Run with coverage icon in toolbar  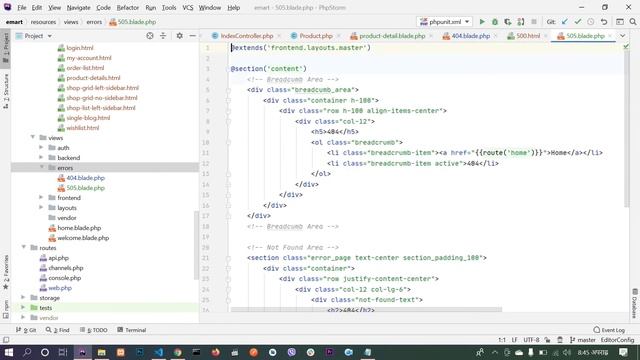click(507, 22)
